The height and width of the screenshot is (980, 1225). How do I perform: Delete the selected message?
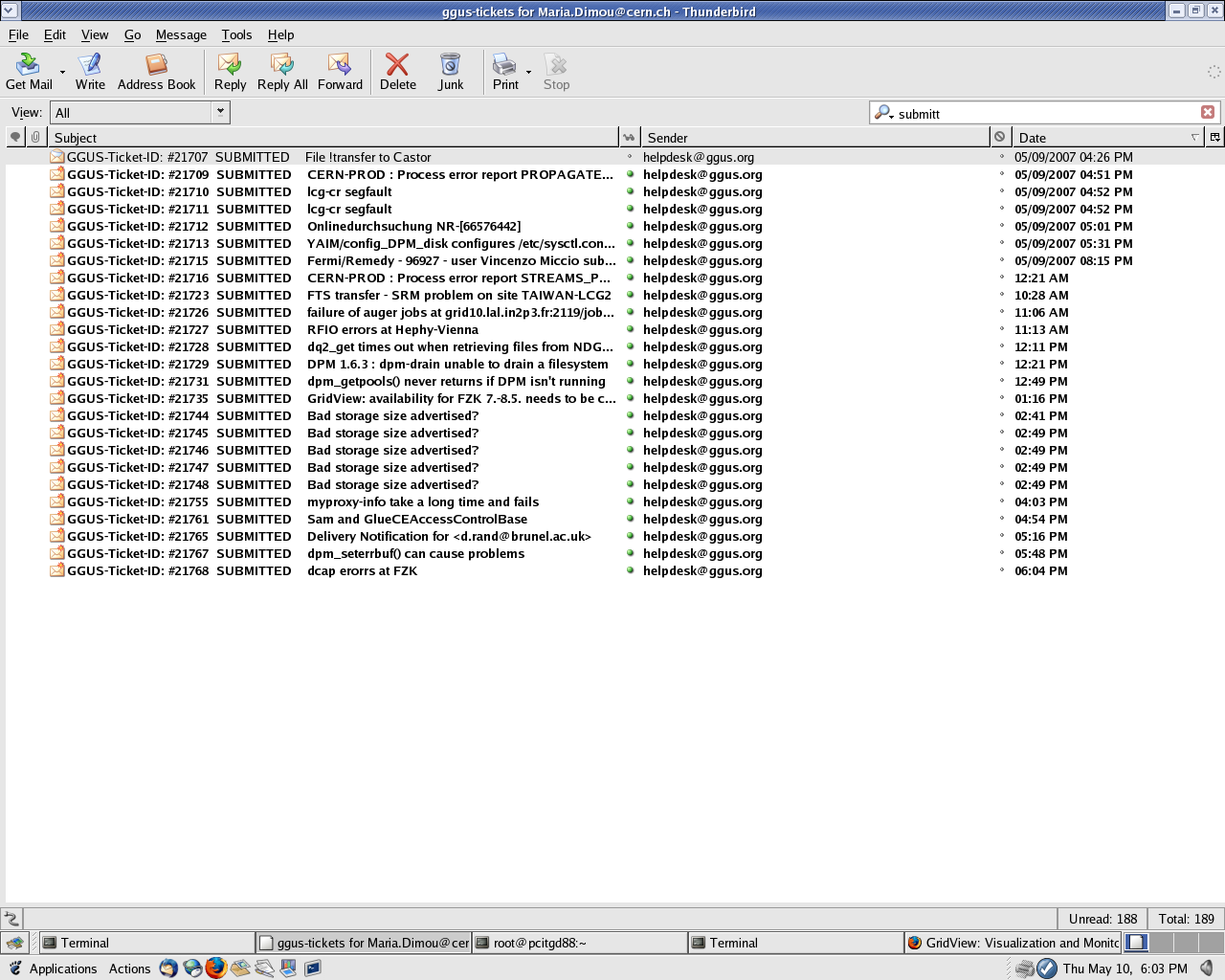(397, 72)
